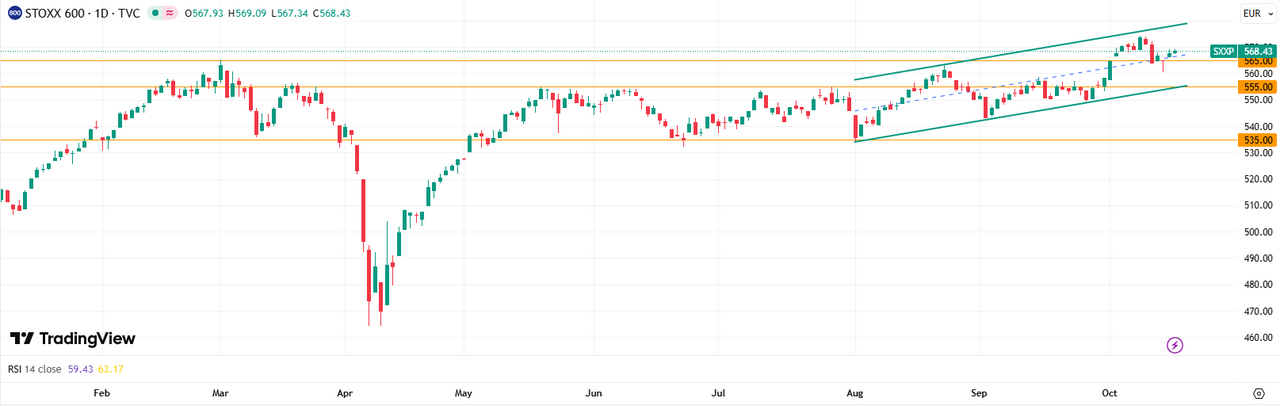Viewport: 1280px width, 406px height.
Task: Click the green market status dot
Action: (153, 13)
